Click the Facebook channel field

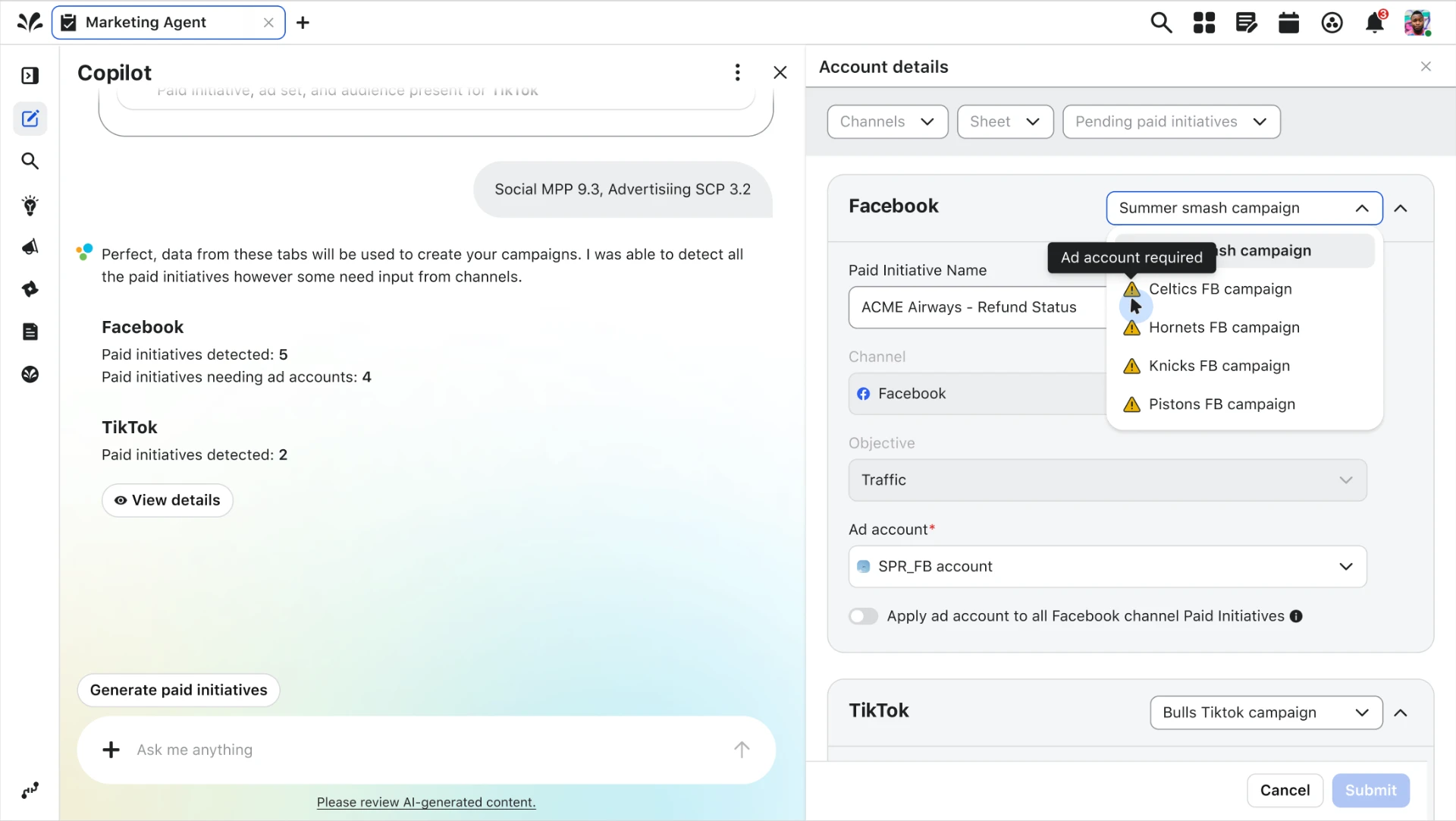click(977, 394)
